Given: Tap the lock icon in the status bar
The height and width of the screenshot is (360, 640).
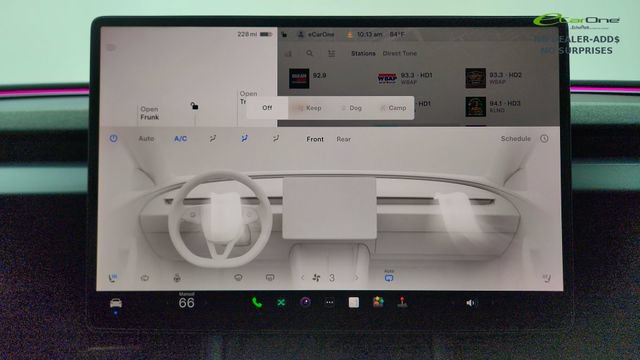Looking at the screenshot, I should 284,35.
